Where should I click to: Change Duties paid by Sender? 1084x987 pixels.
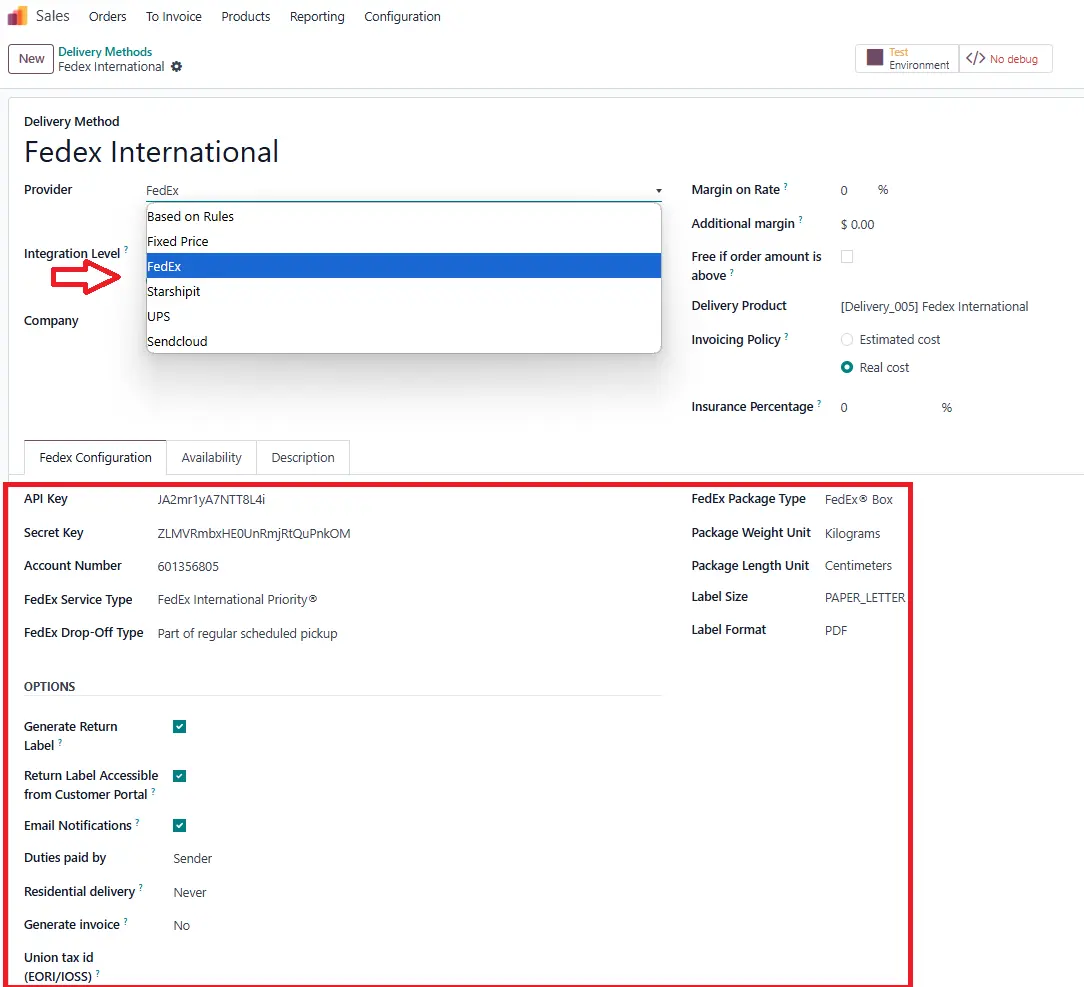(193, 858)
